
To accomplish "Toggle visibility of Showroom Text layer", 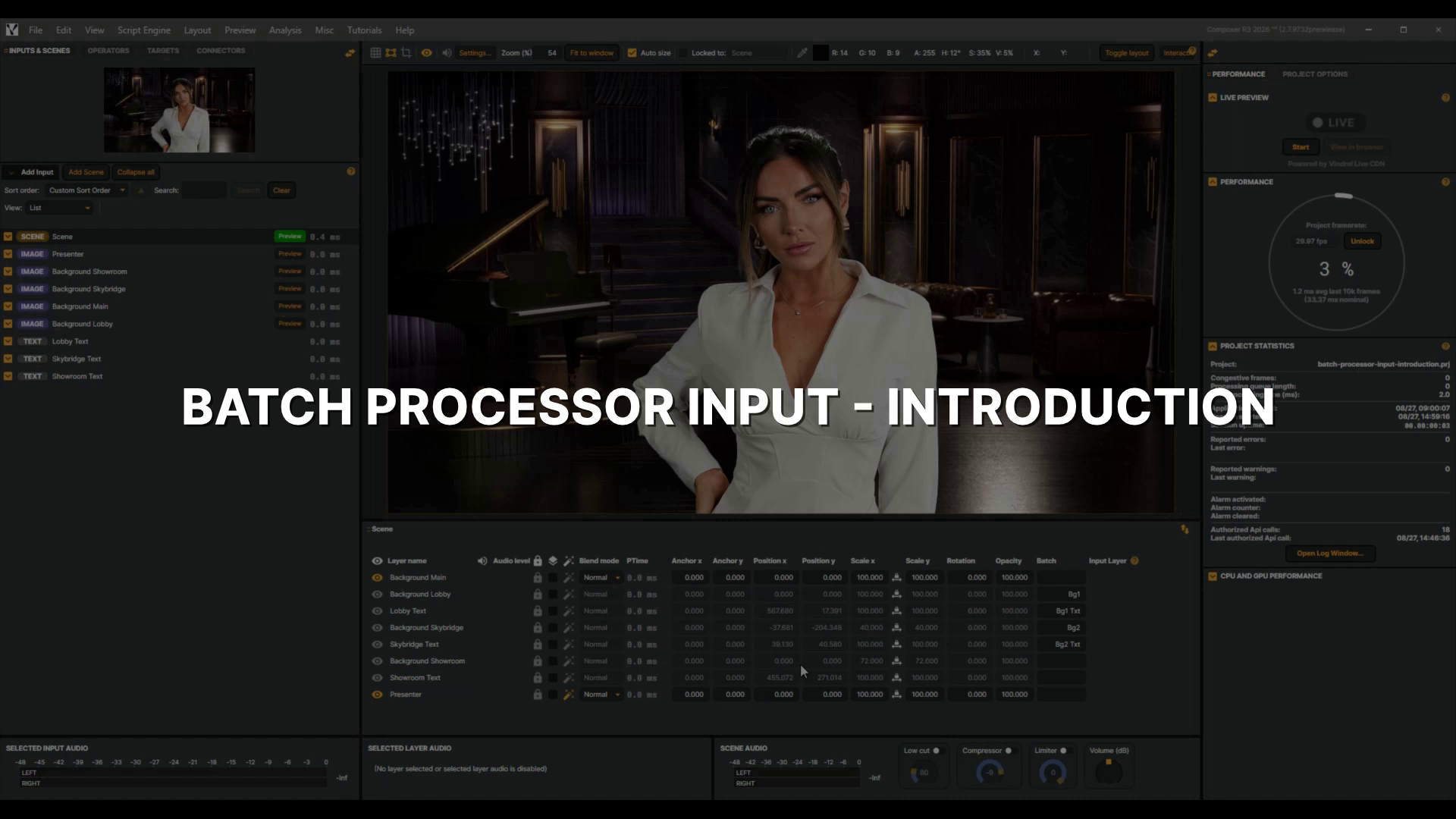I will pos(377,678).
